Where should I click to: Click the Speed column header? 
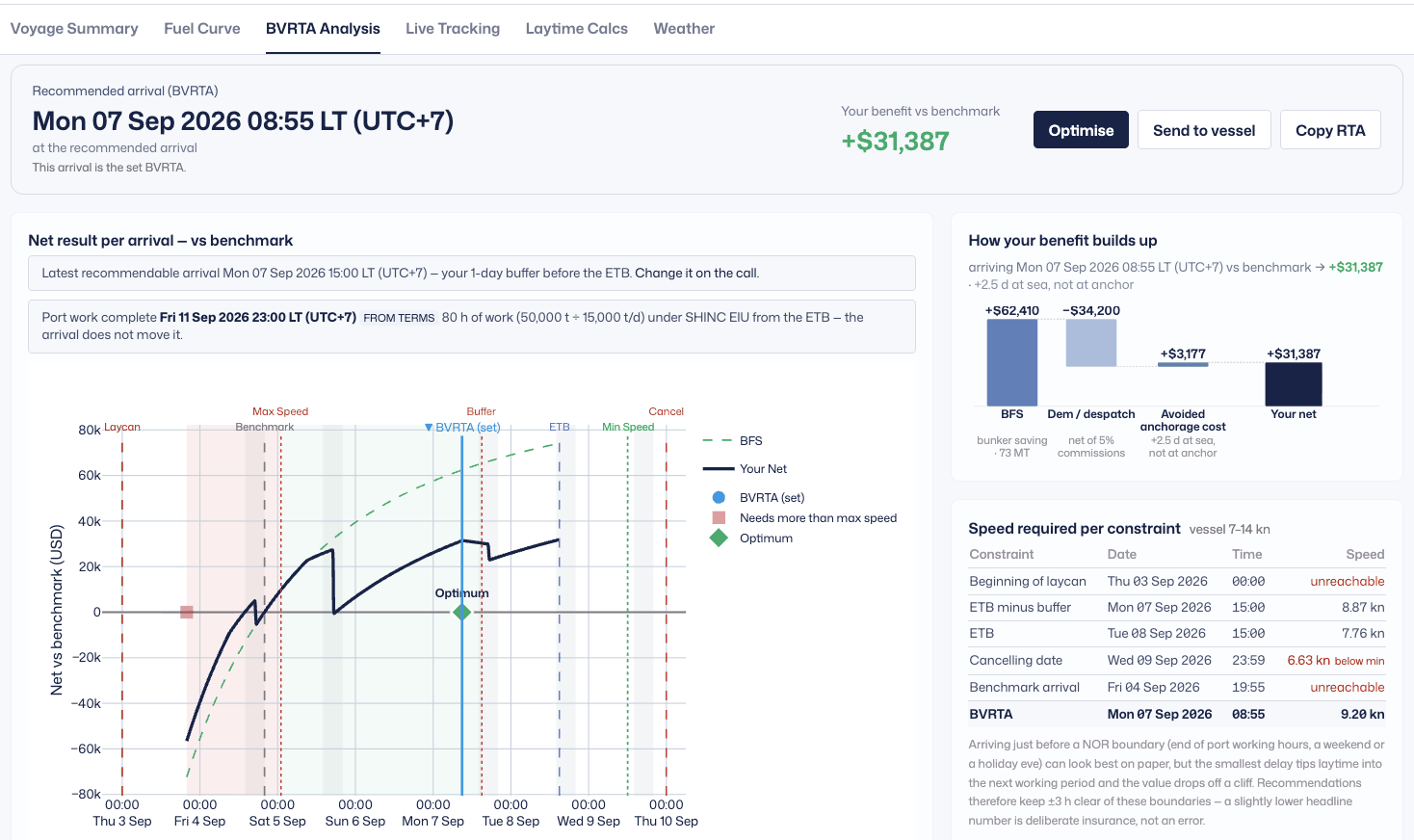1365,554
